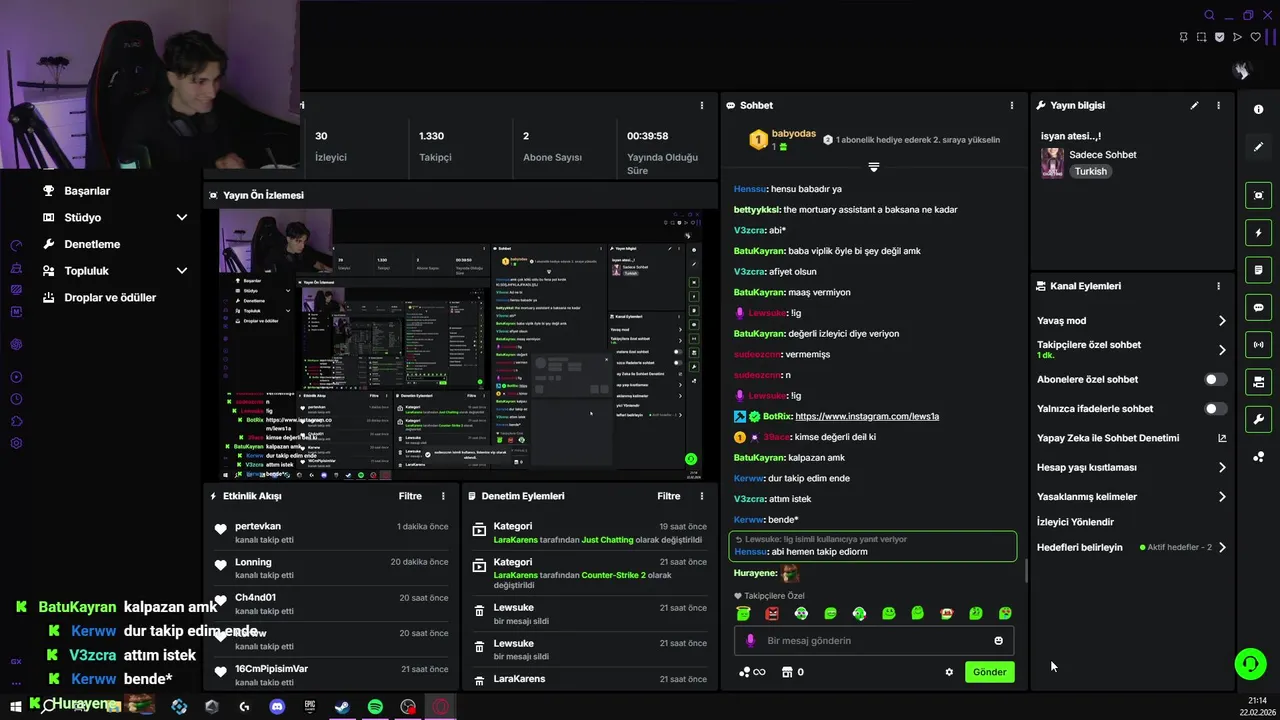Open the info icon in the right rail
This screenshot has width=1280, height=720.
[1258, 109]
